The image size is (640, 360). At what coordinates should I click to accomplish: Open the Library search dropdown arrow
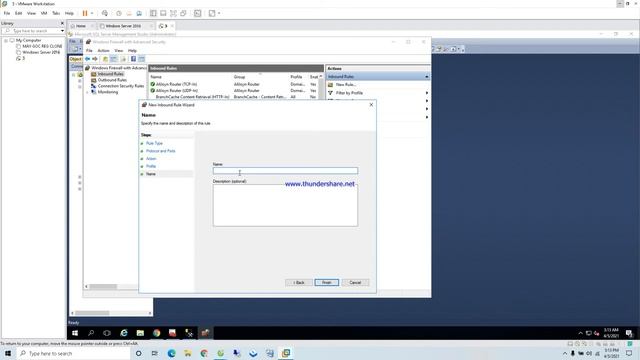click(62, 31)
